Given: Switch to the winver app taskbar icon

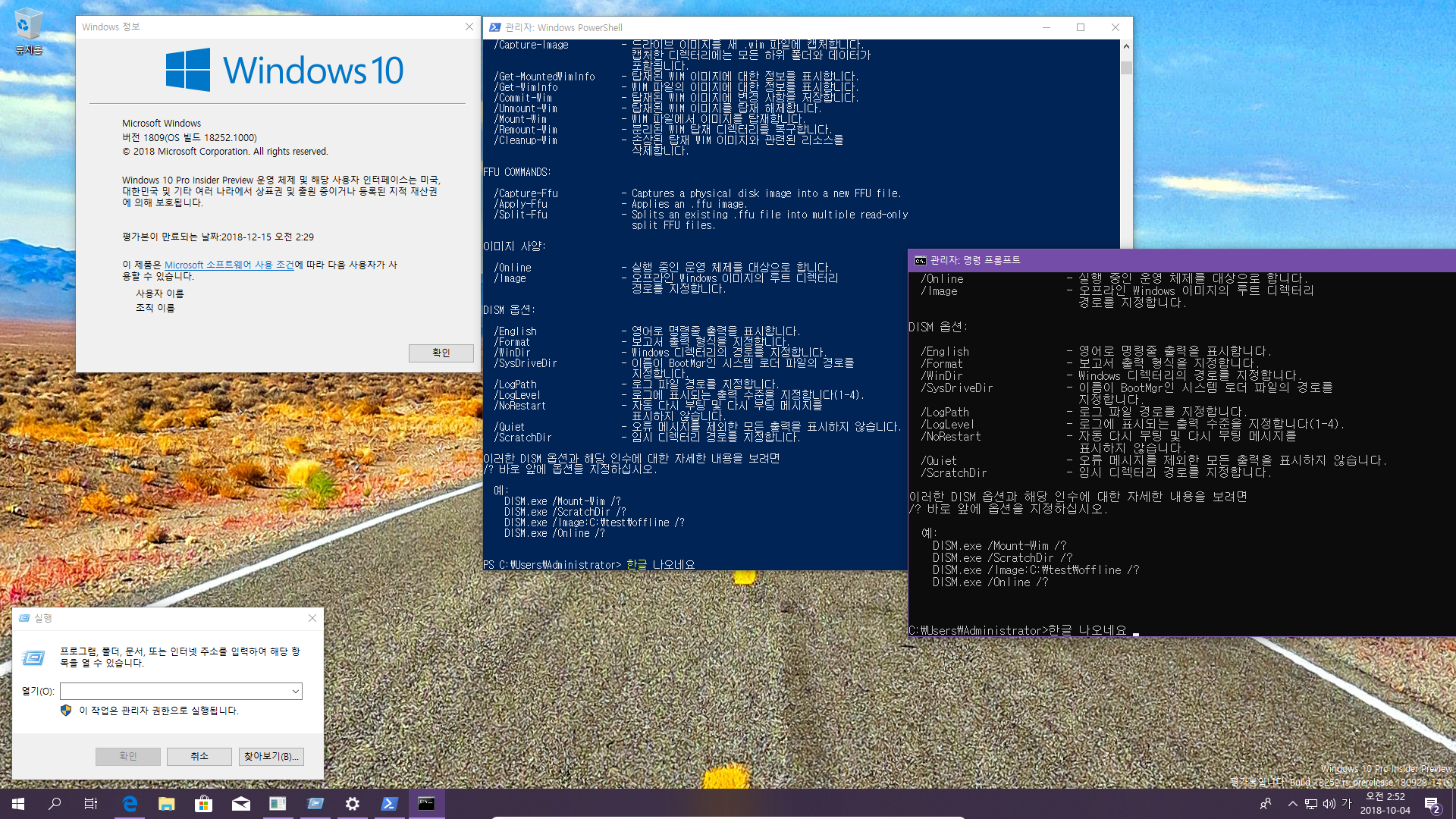Looking at the screenshot, I should tap(278, 804).
